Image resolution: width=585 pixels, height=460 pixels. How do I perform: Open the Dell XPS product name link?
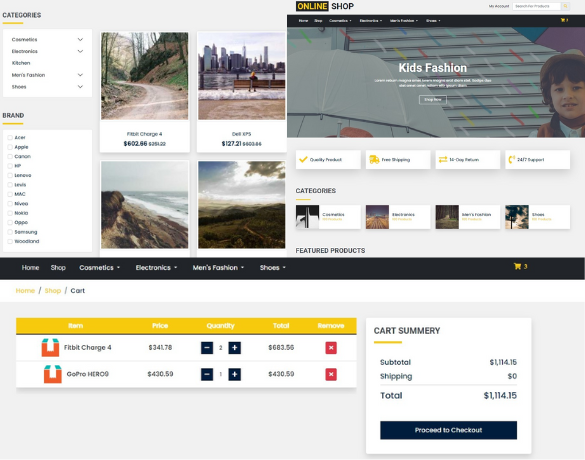[x=241, y=134]
